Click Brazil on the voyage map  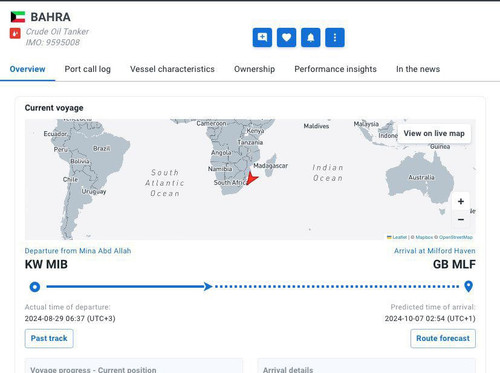(102, 148)
